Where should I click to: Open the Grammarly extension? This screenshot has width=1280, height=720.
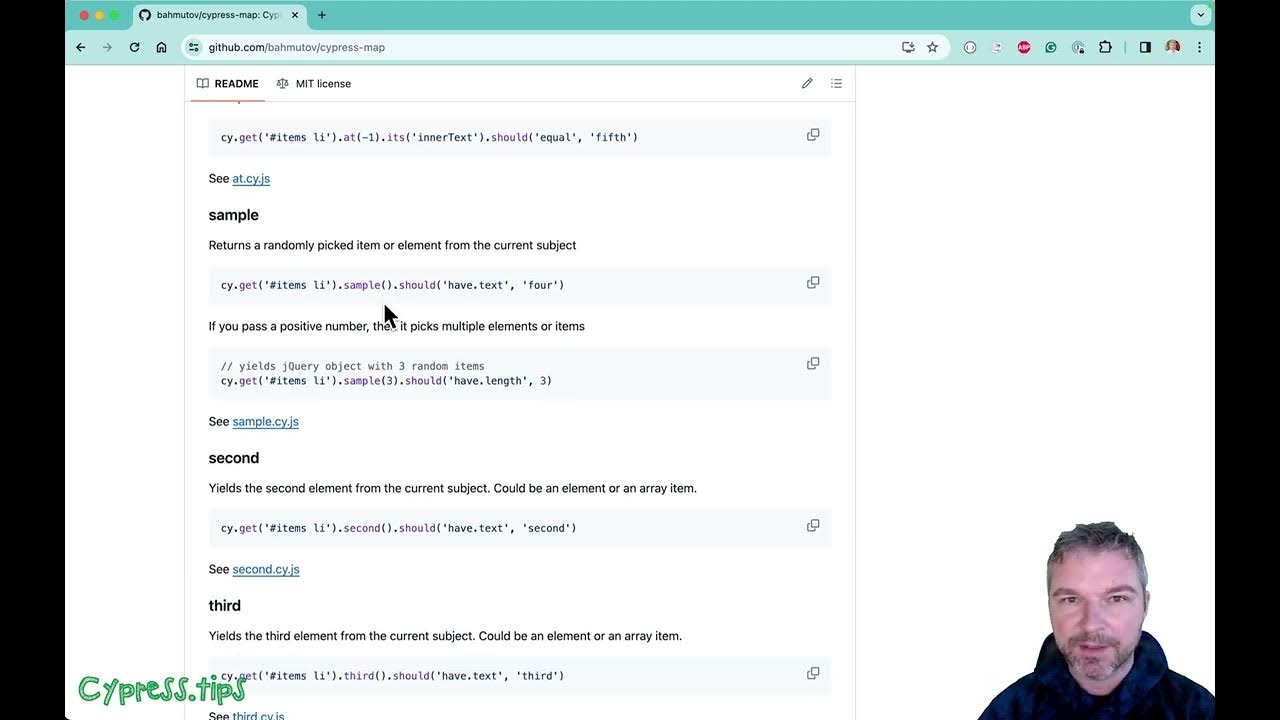click(x=1051, y=47)
